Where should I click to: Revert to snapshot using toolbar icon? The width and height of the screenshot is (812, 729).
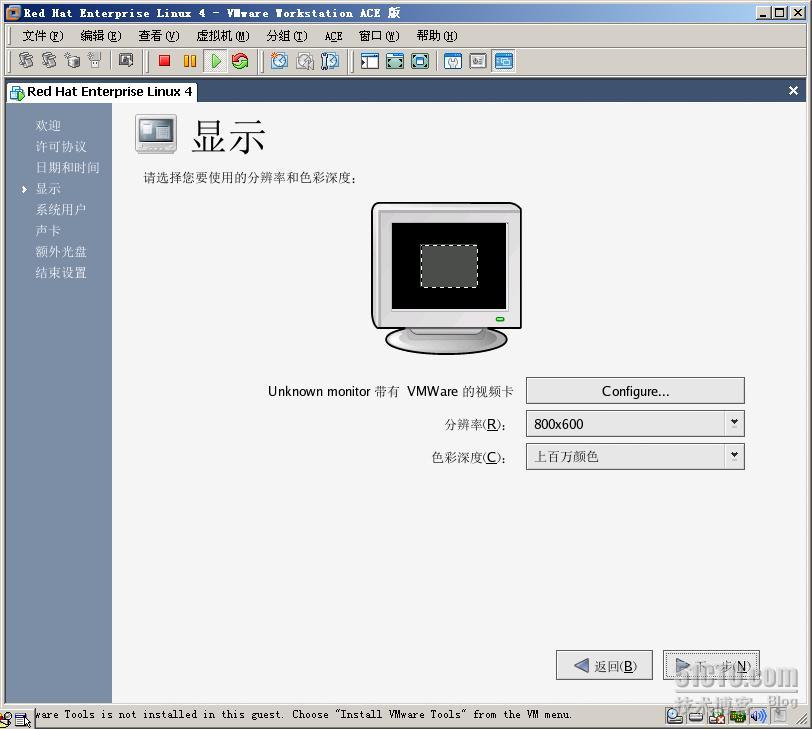(305, 61)
